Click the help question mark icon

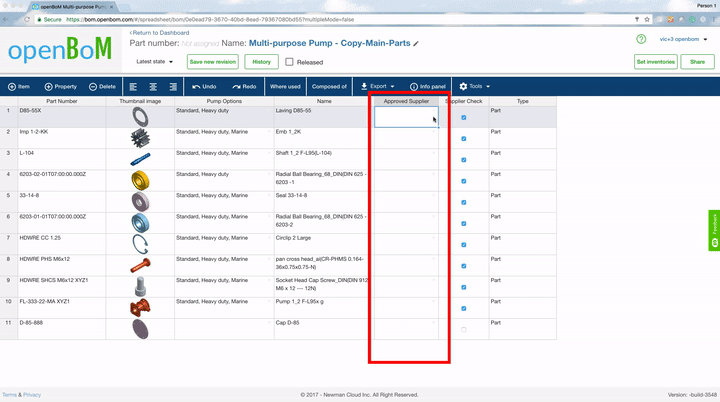pos(641,39)
